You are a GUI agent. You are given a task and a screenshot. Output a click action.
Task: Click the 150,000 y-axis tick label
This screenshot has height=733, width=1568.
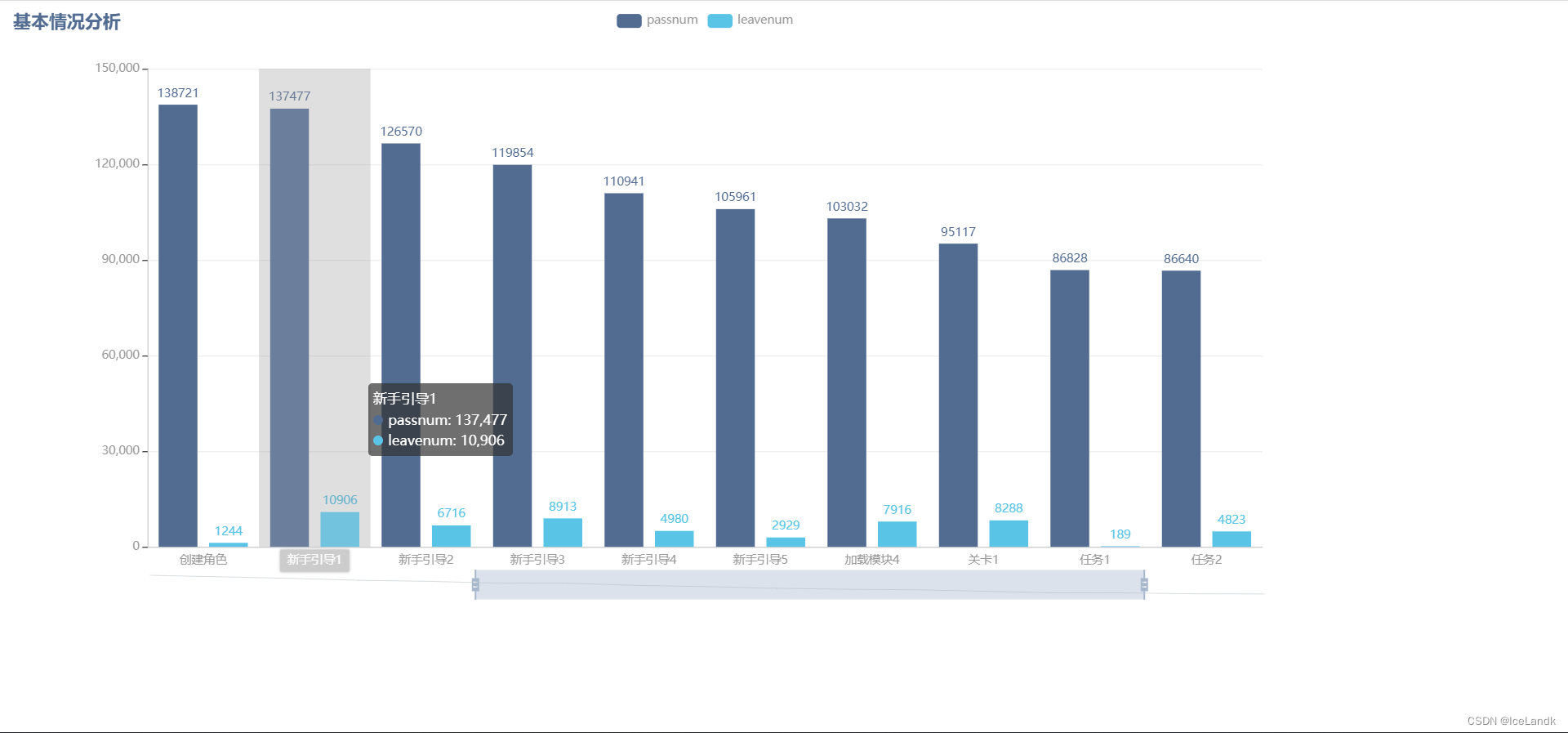(x=118, y=68)
